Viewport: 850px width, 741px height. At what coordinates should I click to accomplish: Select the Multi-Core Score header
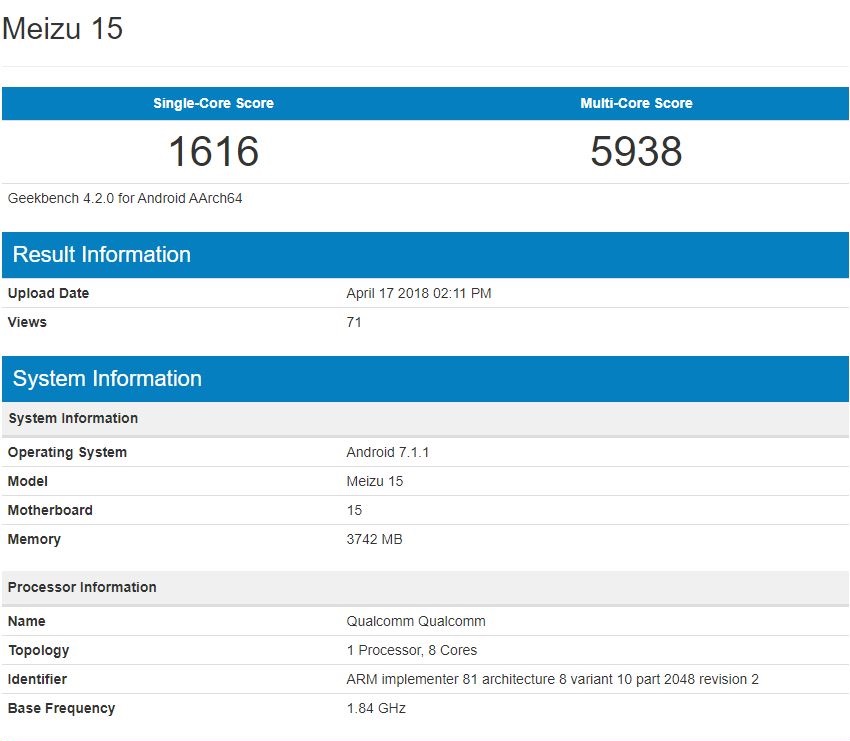[636, 103]
